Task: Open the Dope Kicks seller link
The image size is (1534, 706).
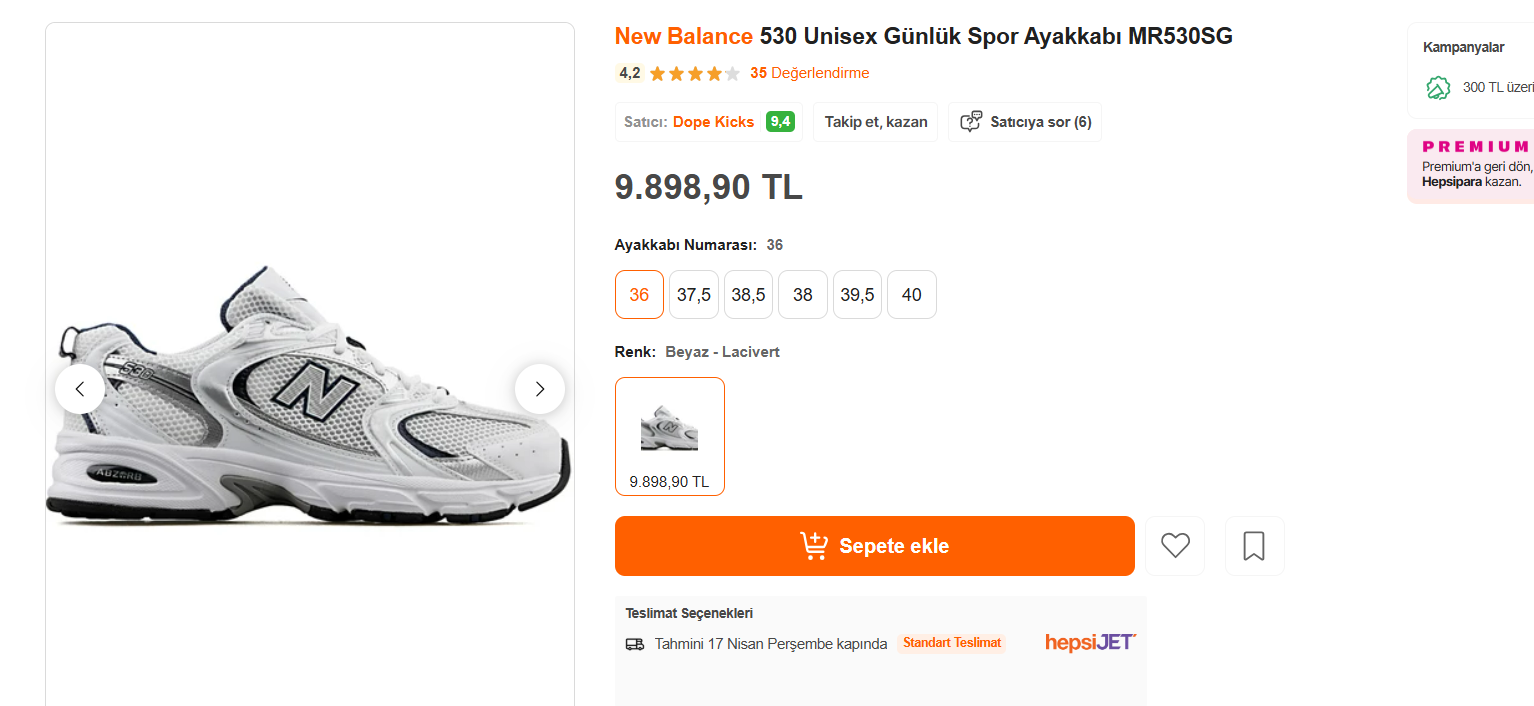Action: (x=713, y=122)
